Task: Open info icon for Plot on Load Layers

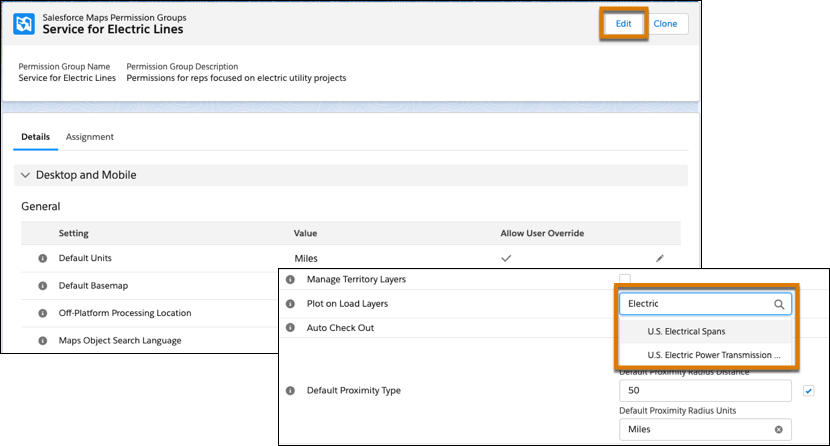Action: 290,304
